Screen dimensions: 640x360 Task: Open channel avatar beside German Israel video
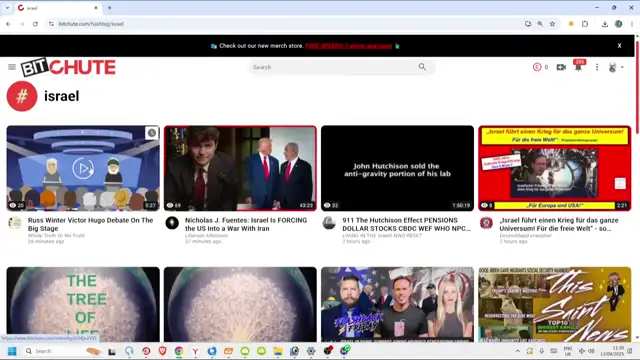(487, 223)
